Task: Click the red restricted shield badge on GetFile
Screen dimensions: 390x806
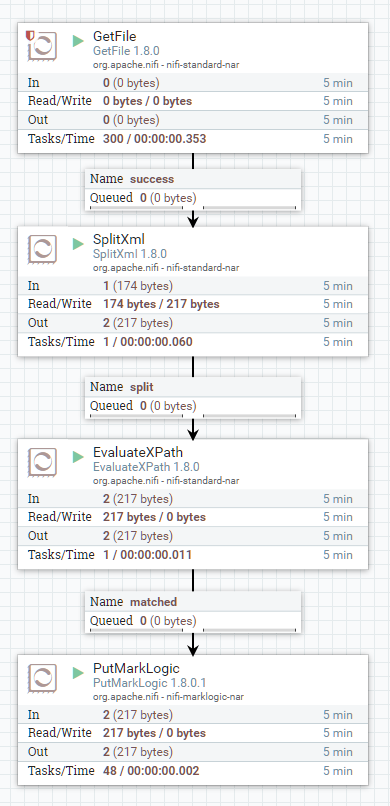Action: (30, 35)
